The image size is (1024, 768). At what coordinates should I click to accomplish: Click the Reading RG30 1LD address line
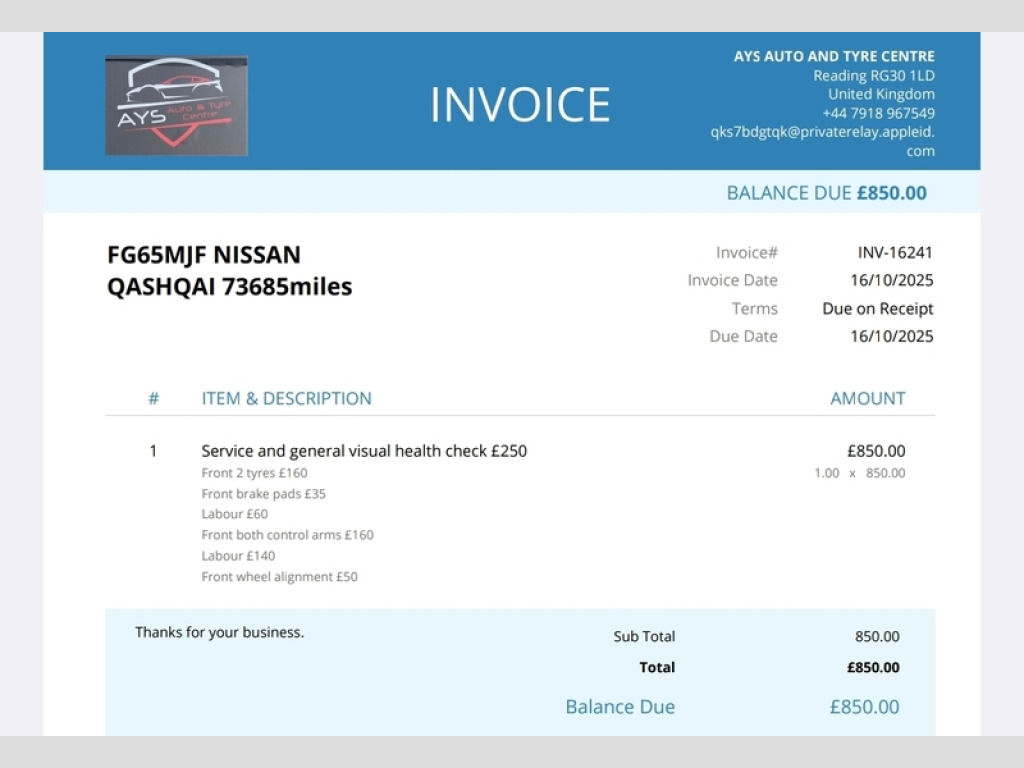click(x=873, y=75)
